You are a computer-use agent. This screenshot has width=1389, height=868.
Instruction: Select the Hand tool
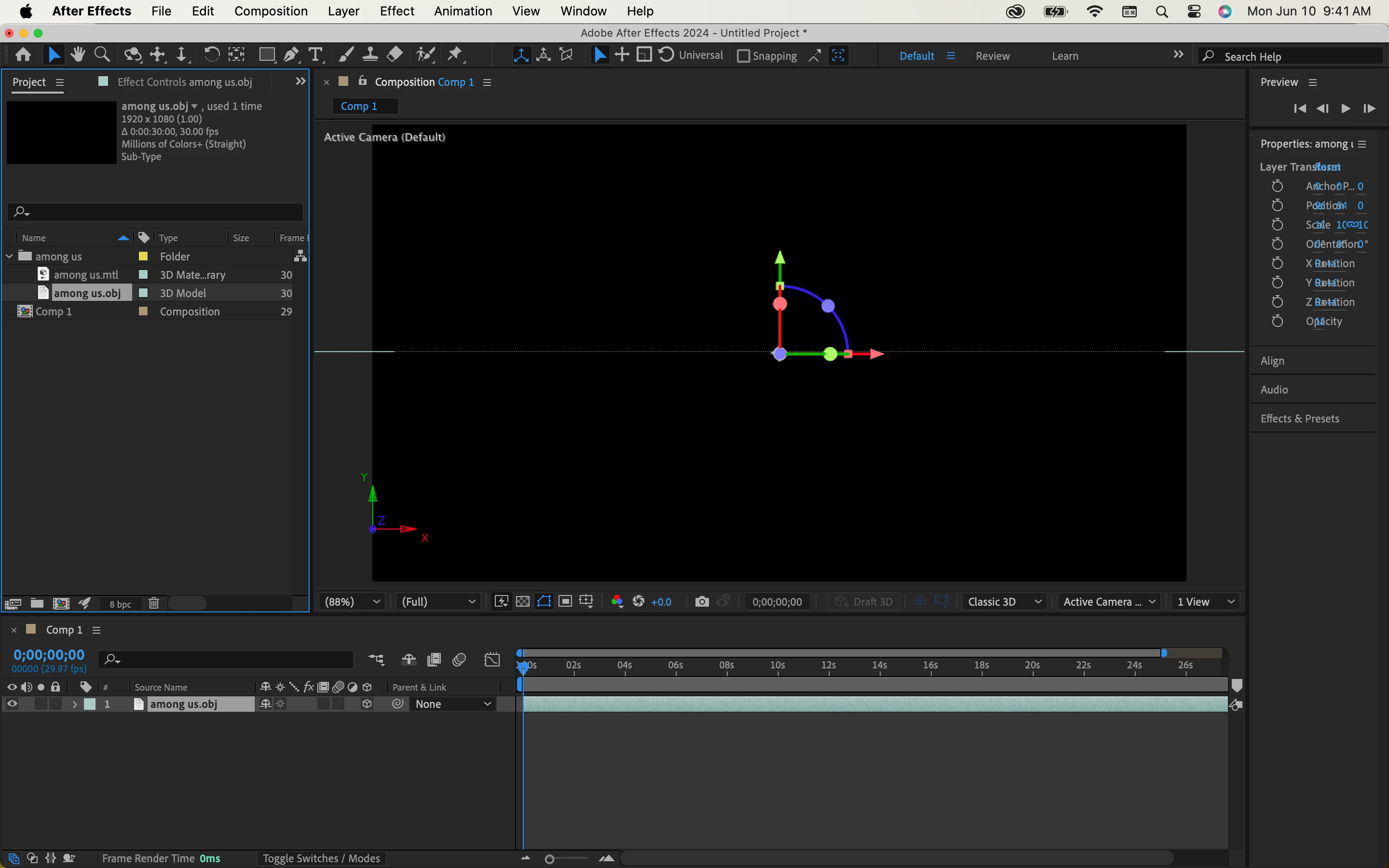[x=78, y=54]
